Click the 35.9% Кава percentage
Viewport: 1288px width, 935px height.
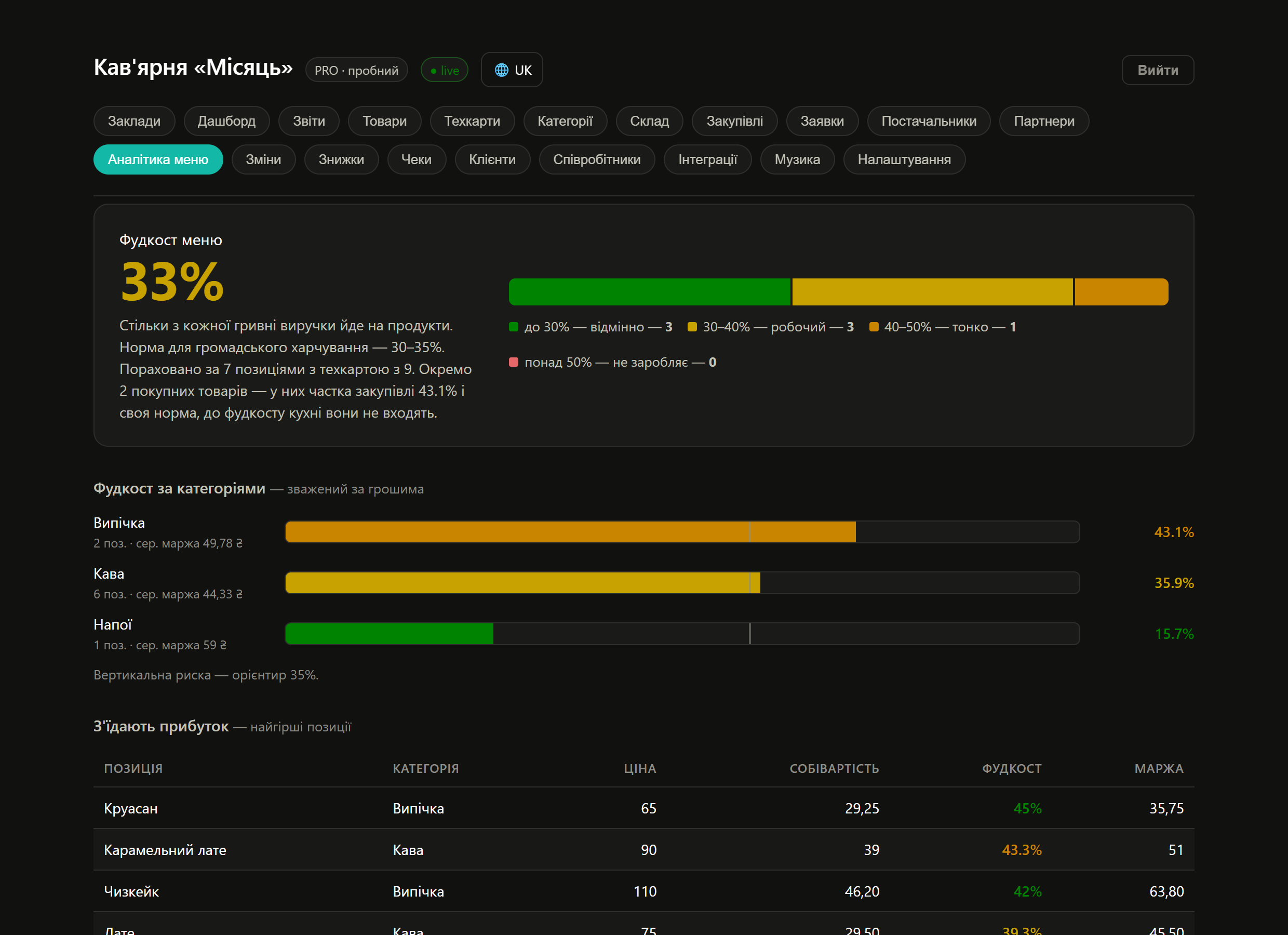point(1174,583)
